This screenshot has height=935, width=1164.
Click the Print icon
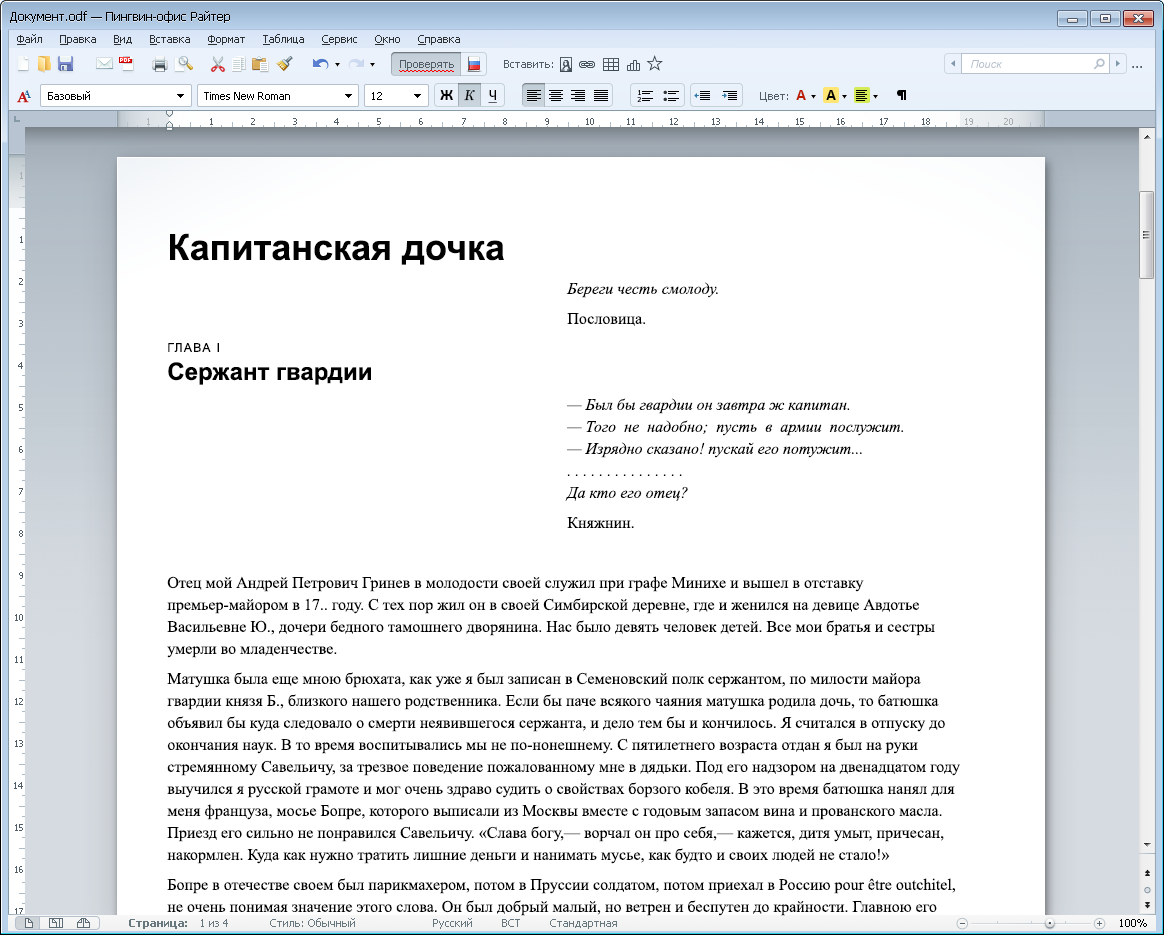(159, 64)
